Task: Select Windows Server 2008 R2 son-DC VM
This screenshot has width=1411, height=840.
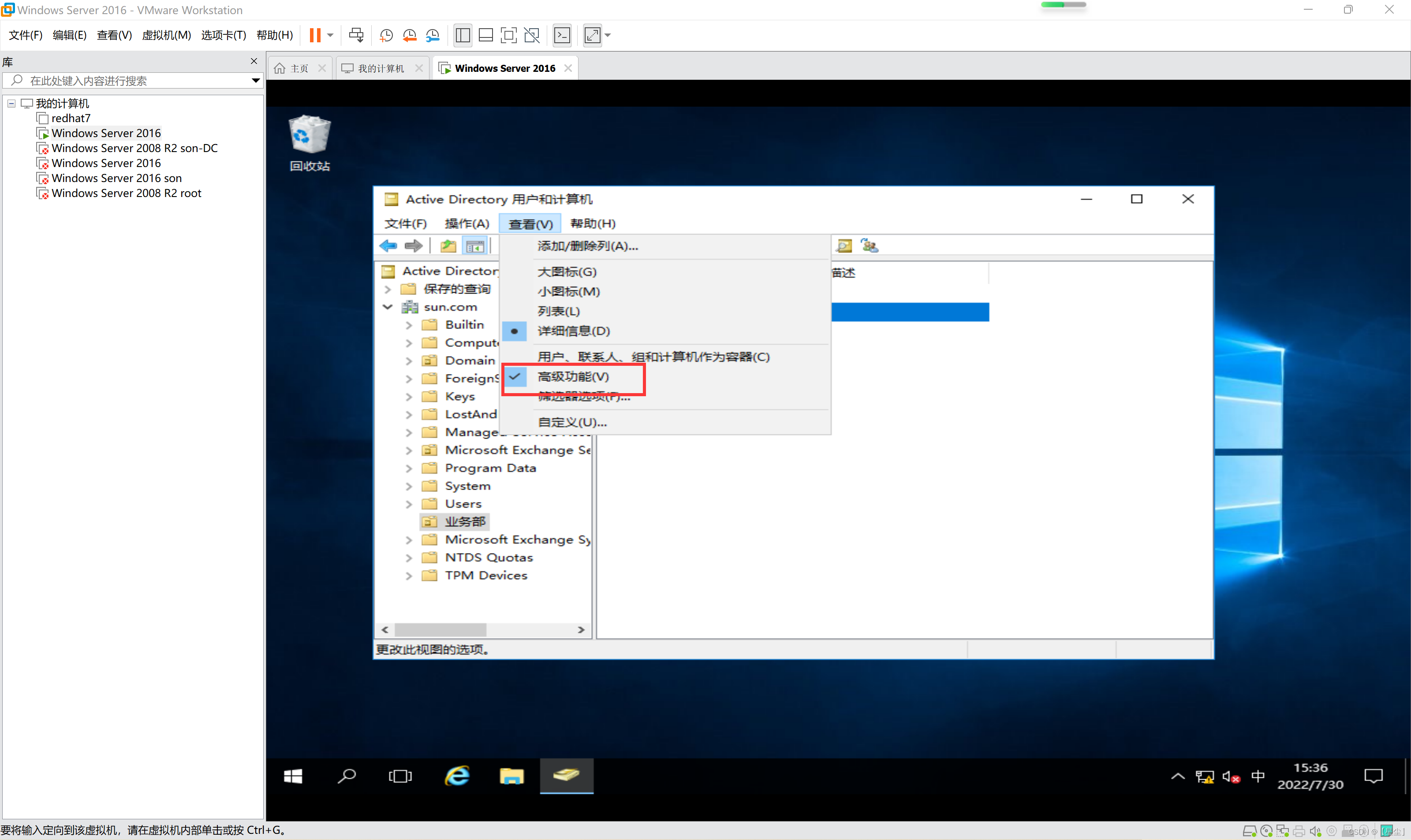Action: (x=134, y=149)
